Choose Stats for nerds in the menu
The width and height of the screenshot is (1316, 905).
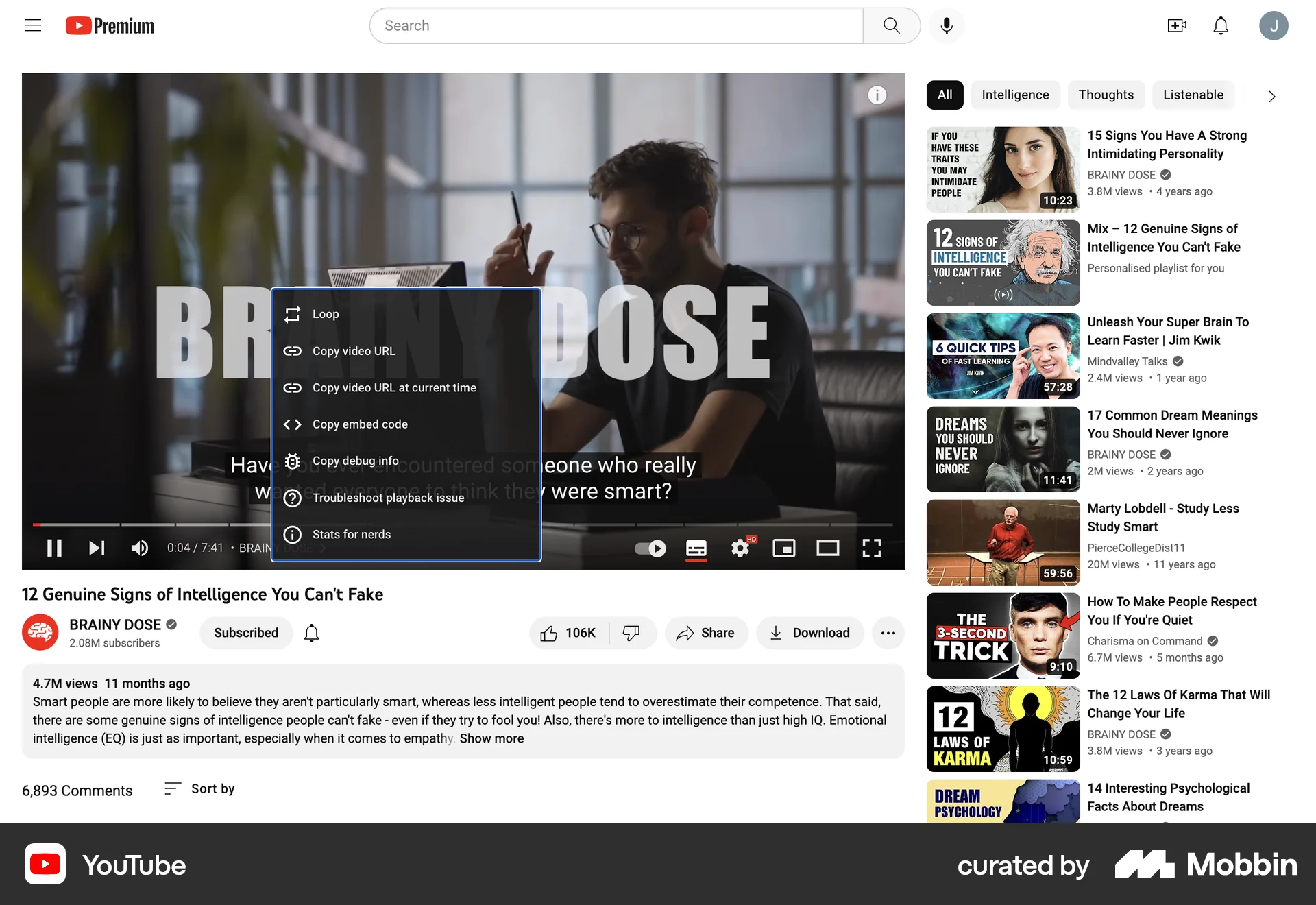(x=351, y=534)
